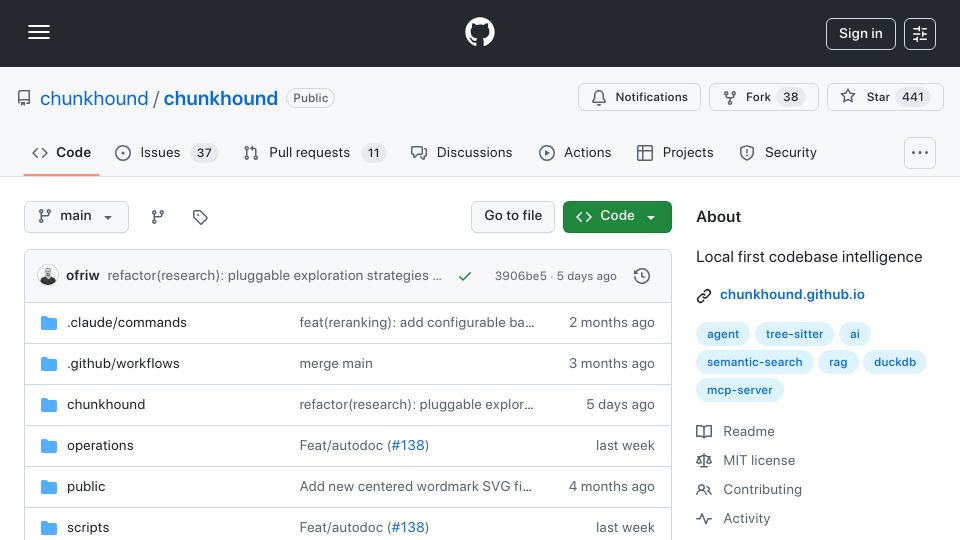Click the '5 days ago' timestamp in chunkhound row
This screenshot has width=960, height=540.
[620, 405]
